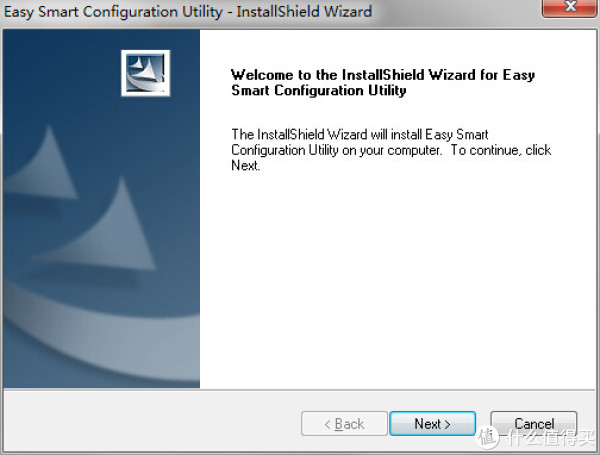Click the Next > button
Screen dimensions: 600x455
tap(432, 424)
